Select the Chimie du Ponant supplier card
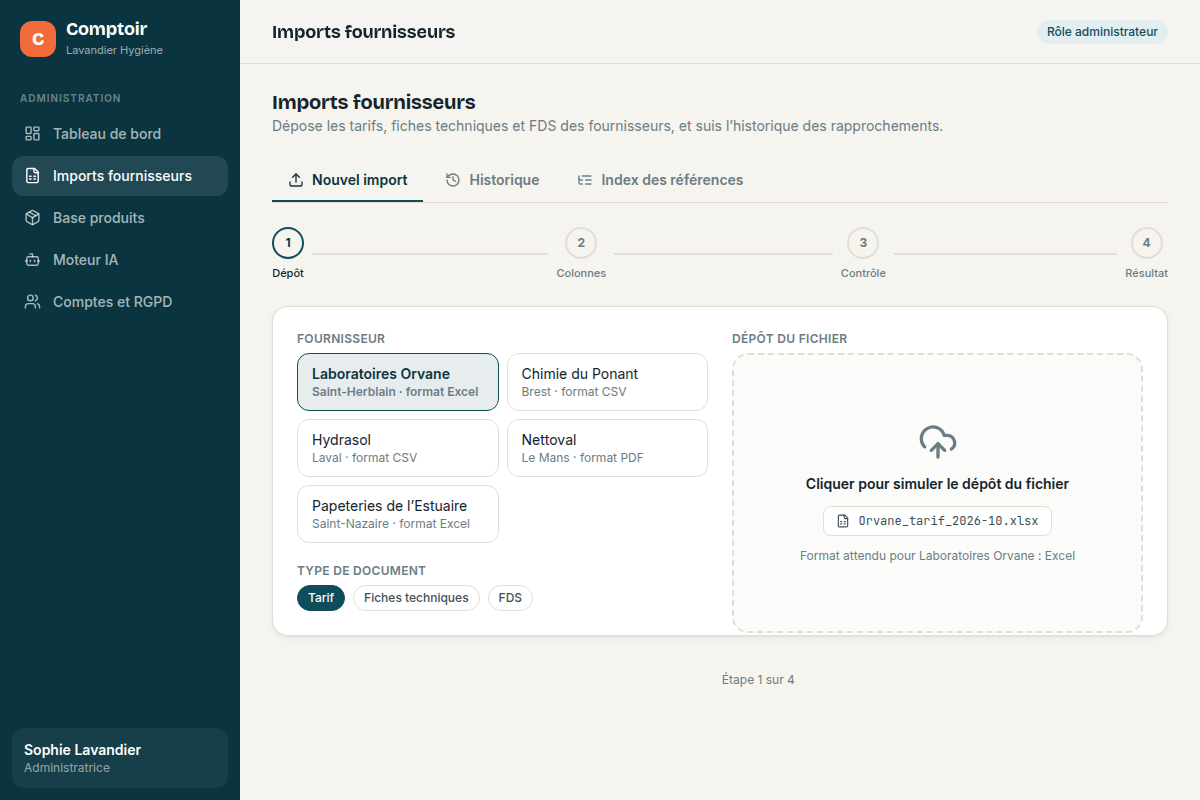Screen dimensions: 1200x800 607,382
